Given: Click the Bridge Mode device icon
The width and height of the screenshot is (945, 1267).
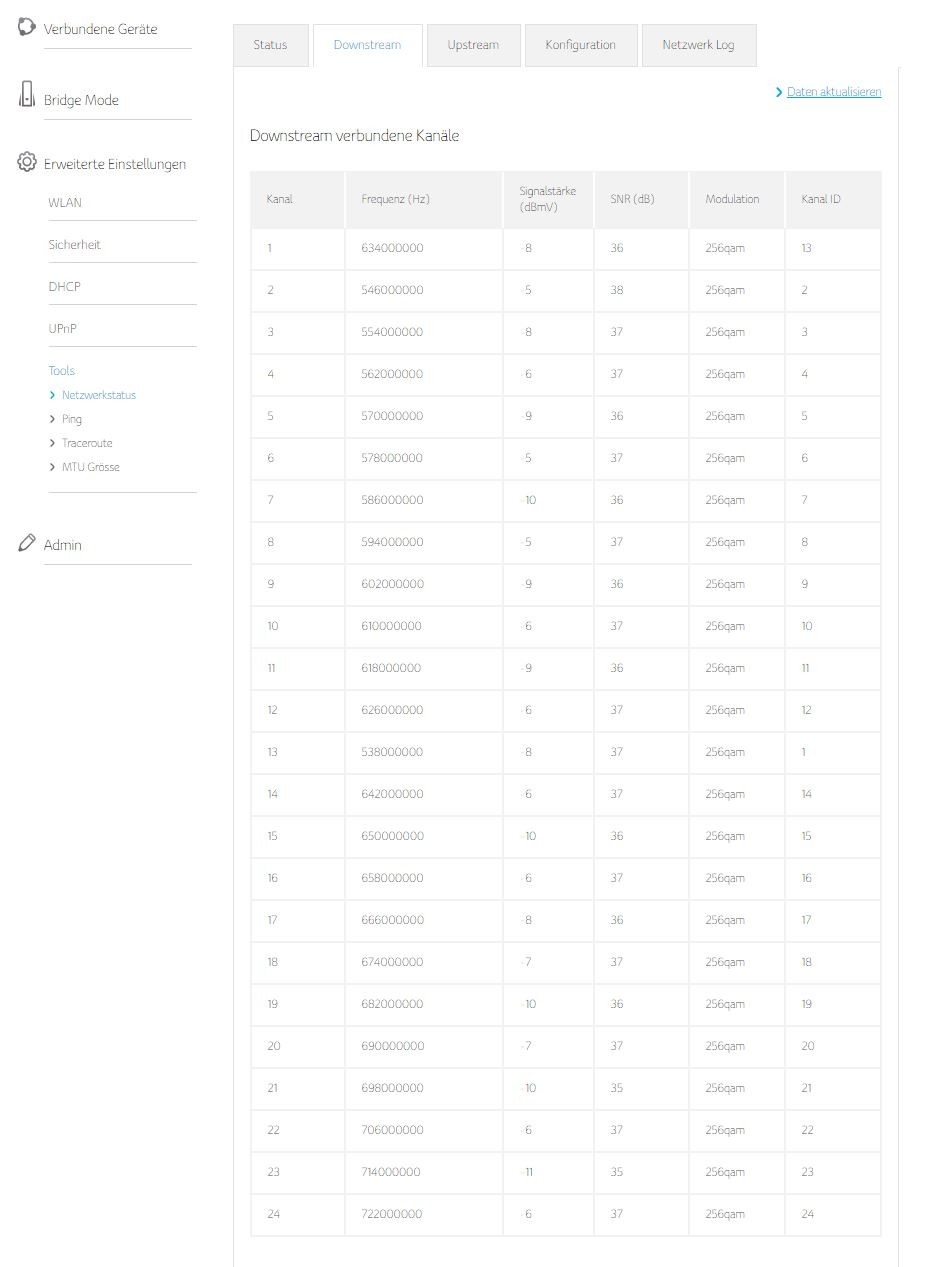Looking at the screenshot, I should (x=27, y=94).
